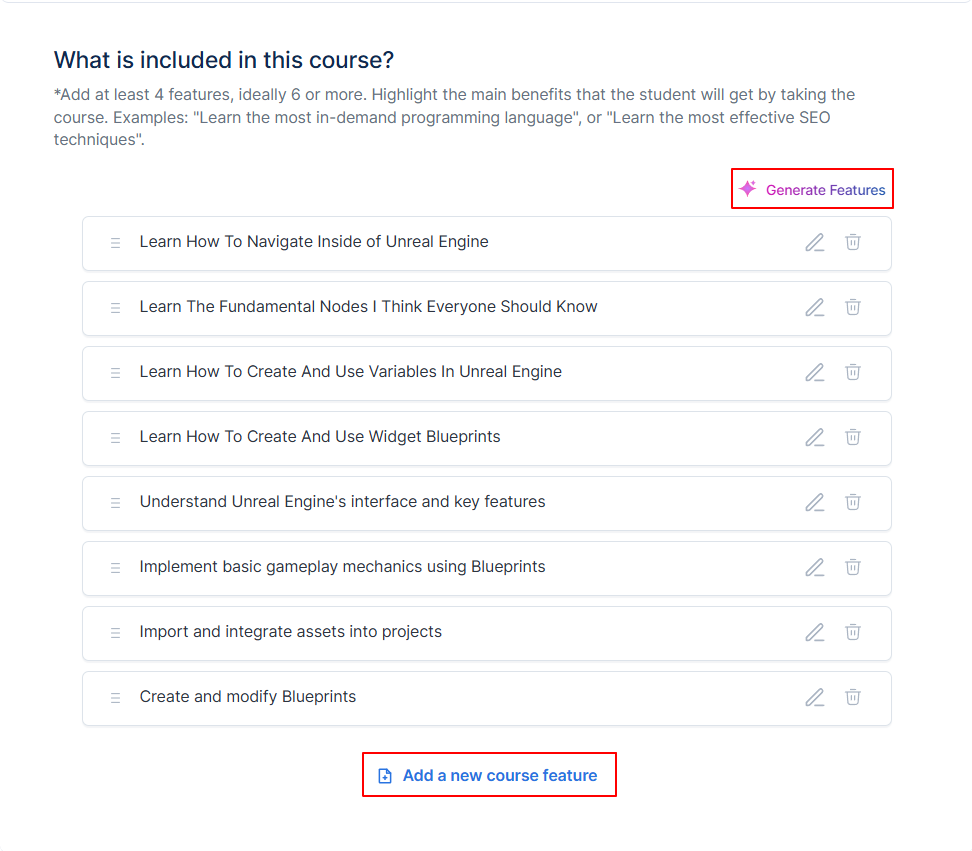Delete the 'Fundamental Nodes' feature
972x851 pixels.
tap(853, 307)
